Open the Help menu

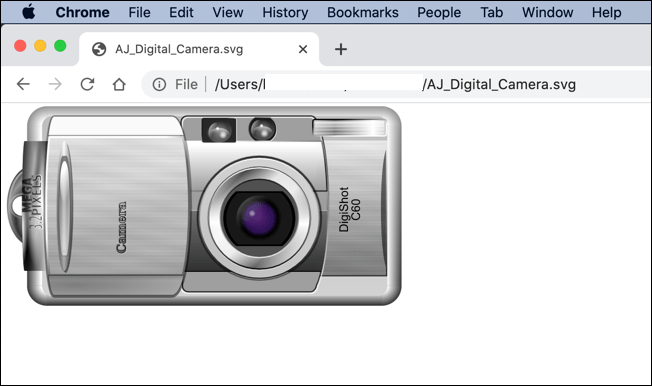pos(606,12)
